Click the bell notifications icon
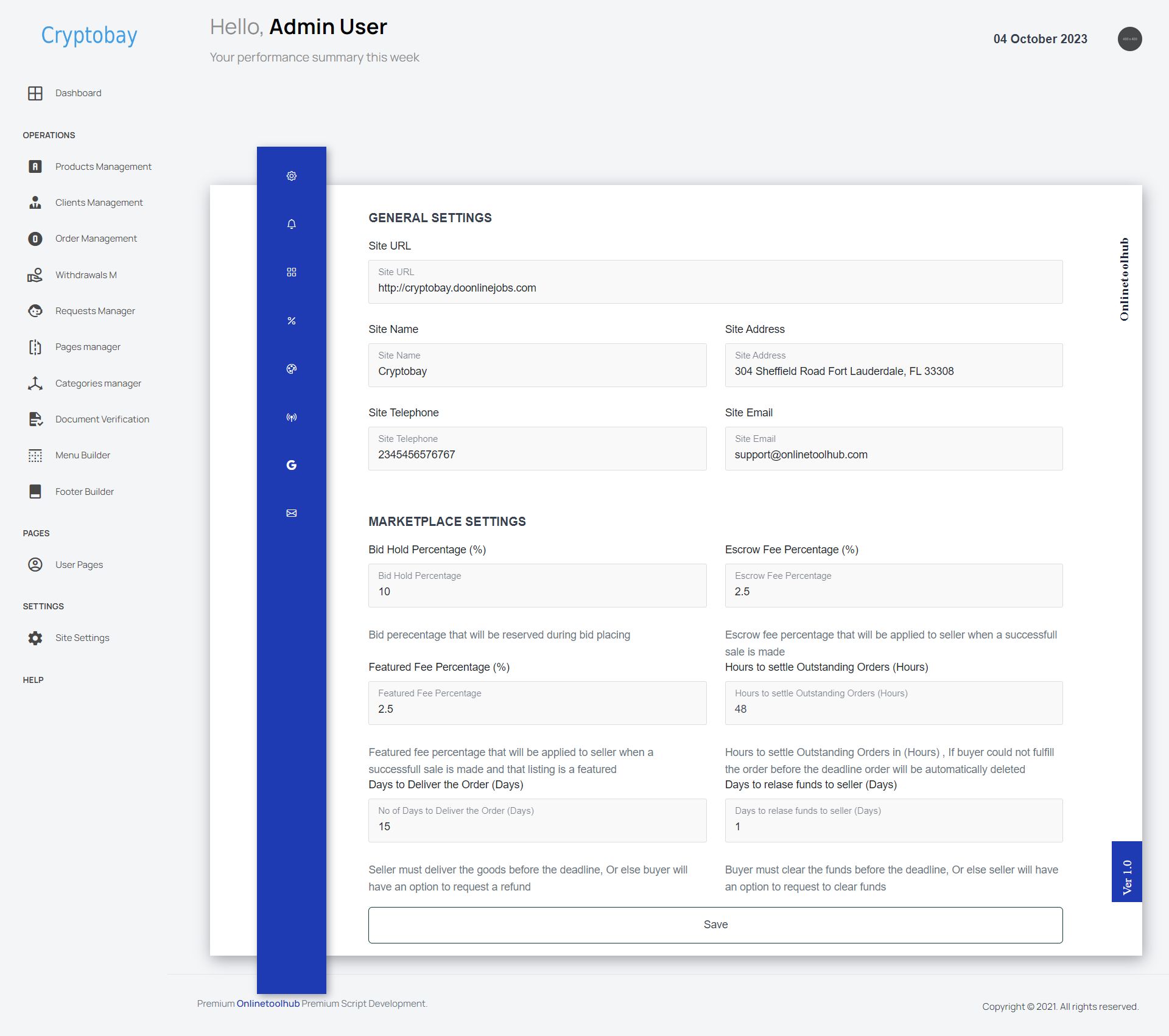The image size is (1169, 1036). [292, 224]
